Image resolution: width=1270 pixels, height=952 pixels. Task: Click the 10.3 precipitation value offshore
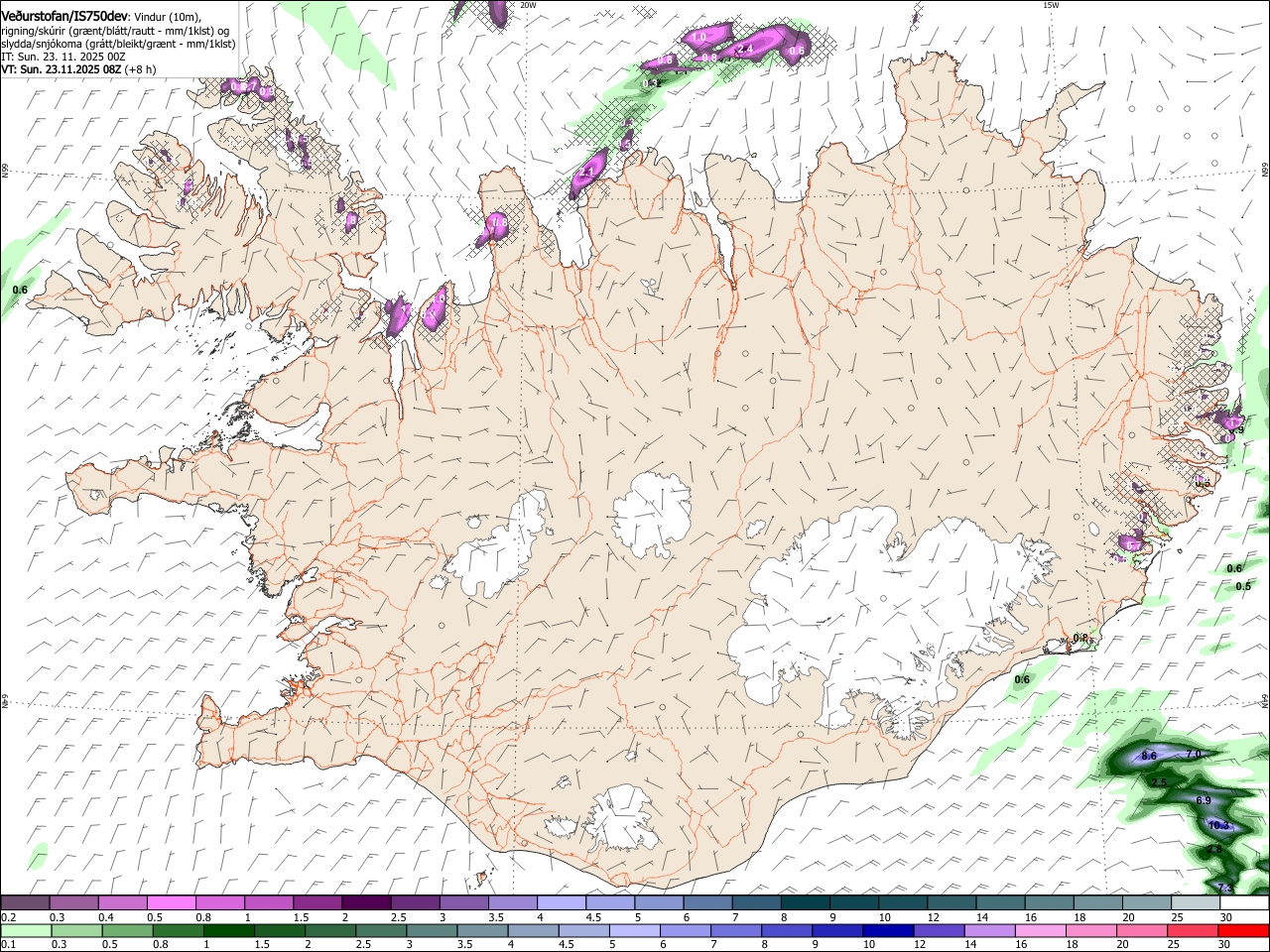(x=1219, y=825)
